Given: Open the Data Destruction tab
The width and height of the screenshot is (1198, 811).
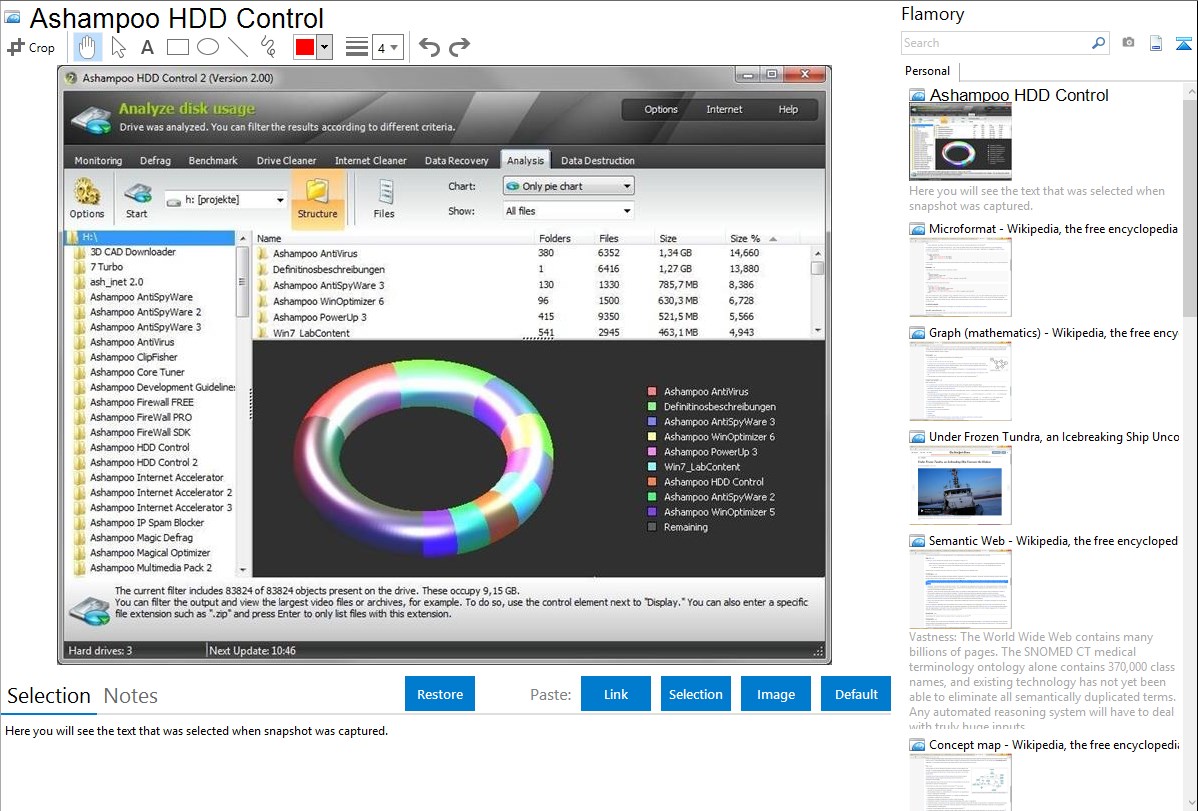Looking at the screenshot, I should pos(598,161).
